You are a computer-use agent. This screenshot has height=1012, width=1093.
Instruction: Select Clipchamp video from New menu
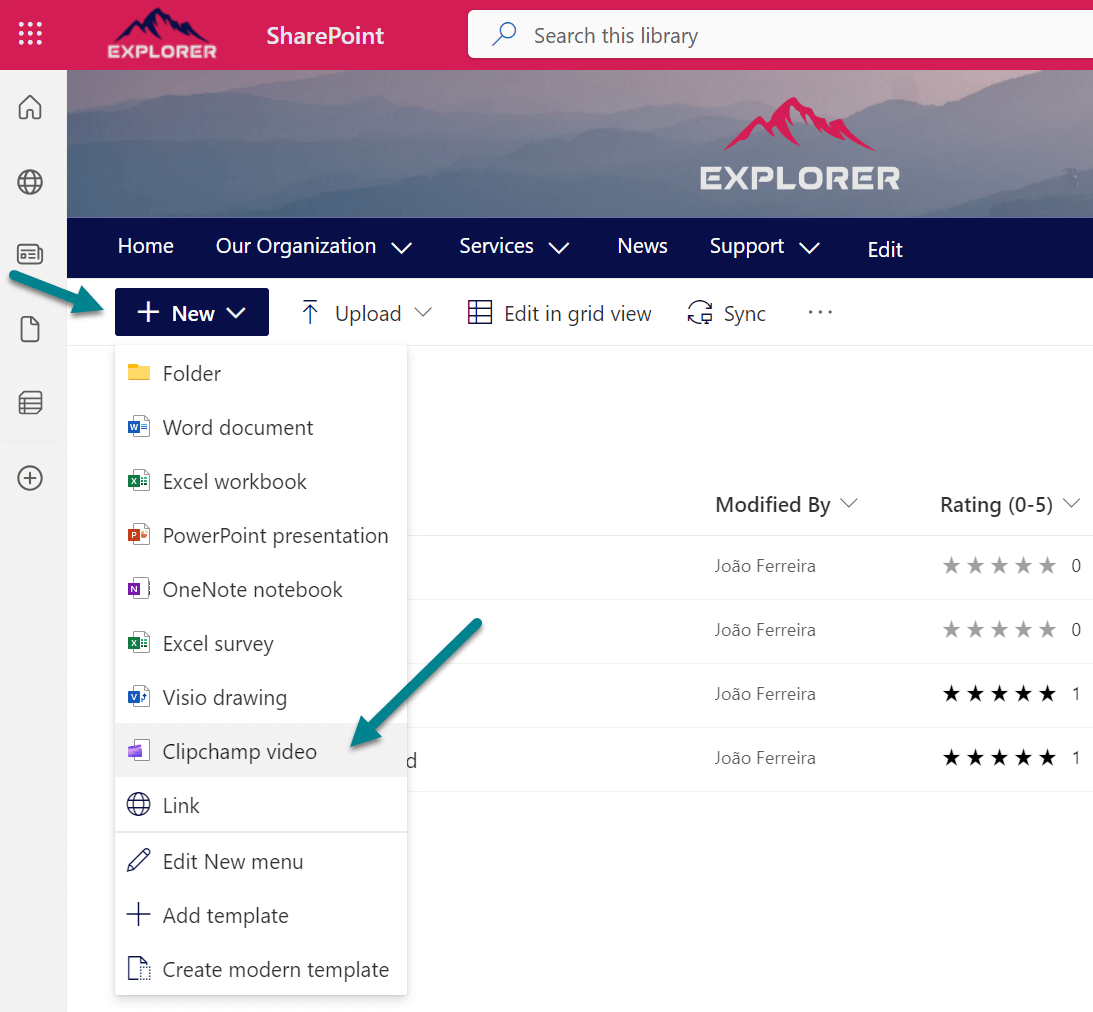pos(239,752)
